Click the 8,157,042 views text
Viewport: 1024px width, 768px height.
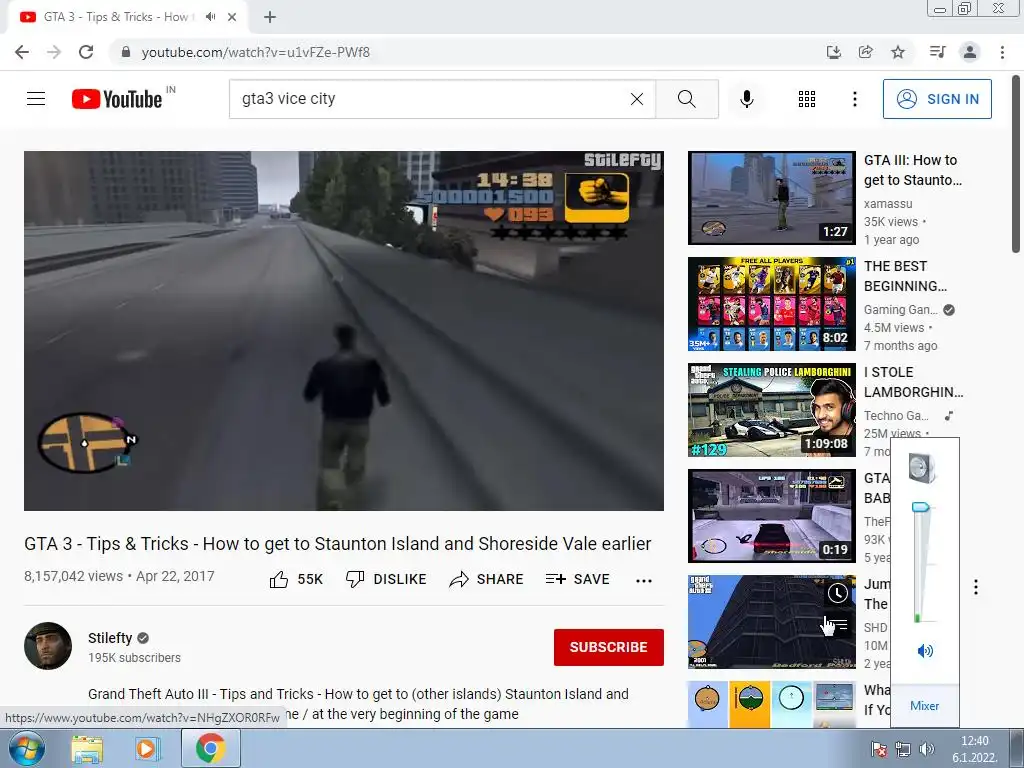tap(73, 577)
